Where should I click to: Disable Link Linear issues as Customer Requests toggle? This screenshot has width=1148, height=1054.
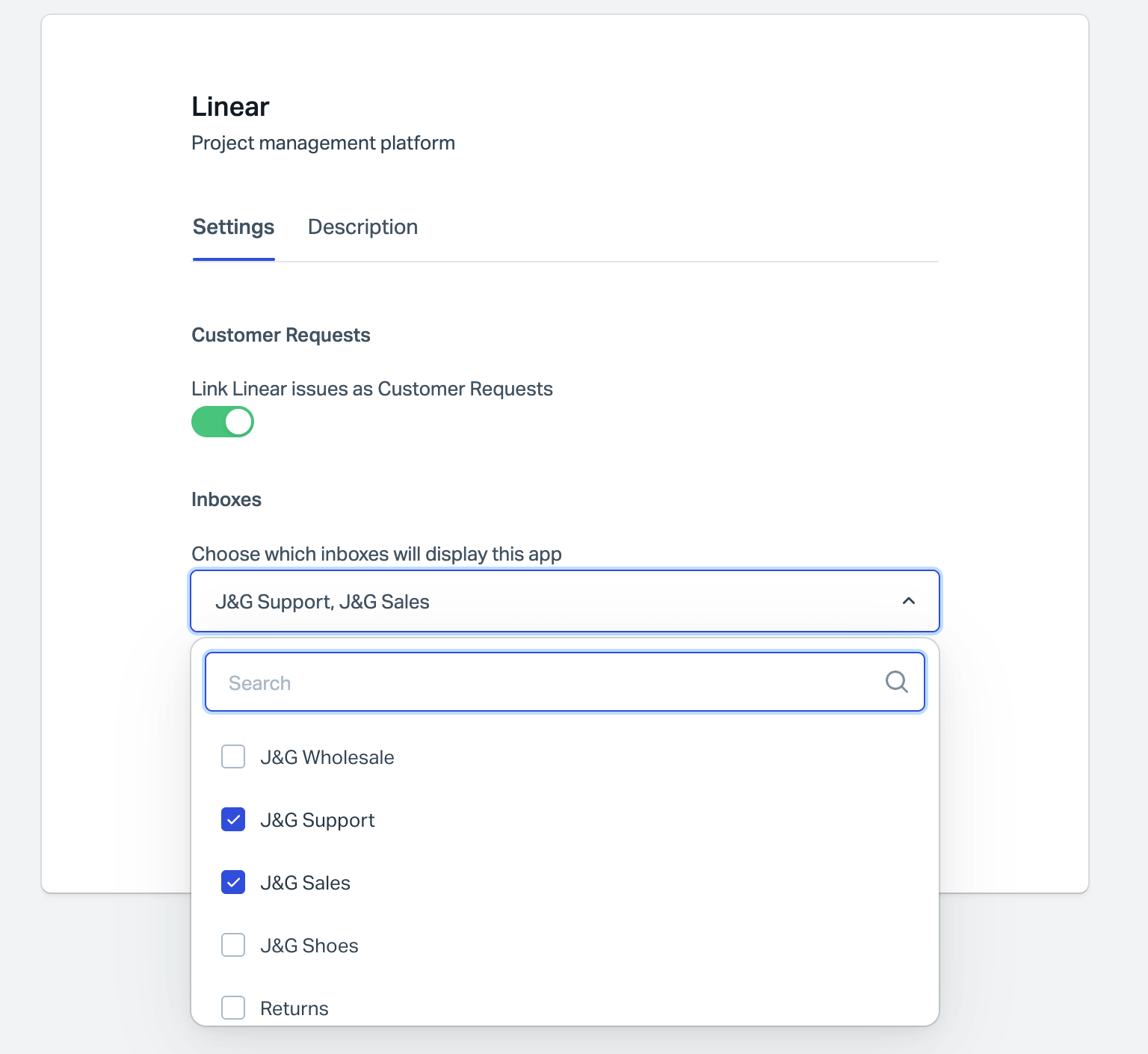[x=223, y=422]
